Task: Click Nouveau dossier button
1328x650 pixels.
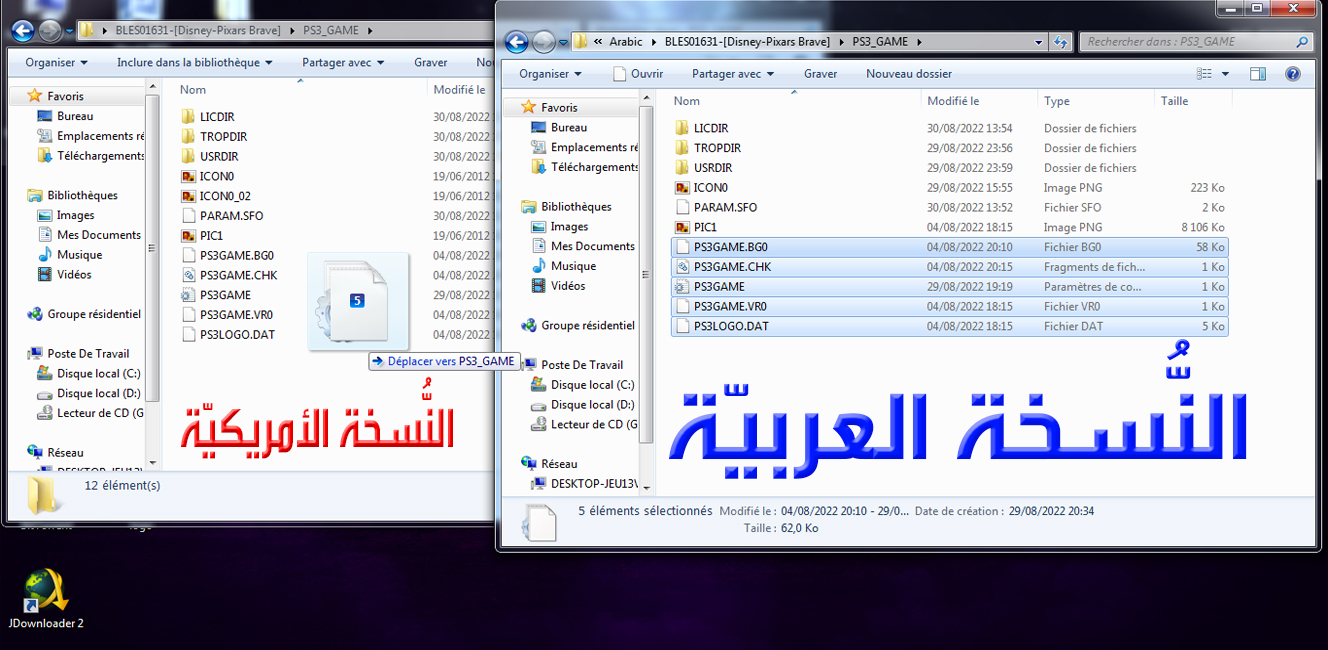Action: coord(908,74)
